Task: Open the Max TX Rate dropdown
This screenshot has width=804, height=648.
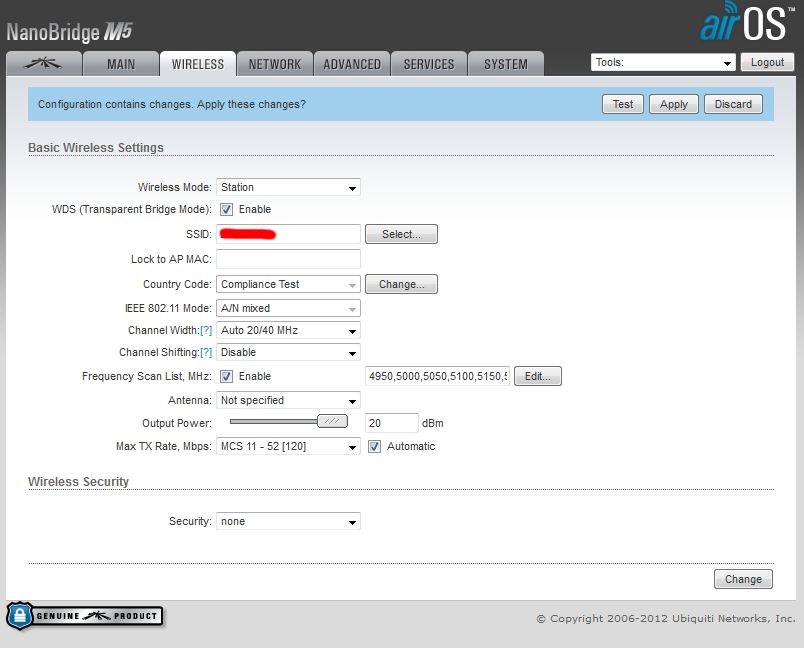Action: pos(288,447)
